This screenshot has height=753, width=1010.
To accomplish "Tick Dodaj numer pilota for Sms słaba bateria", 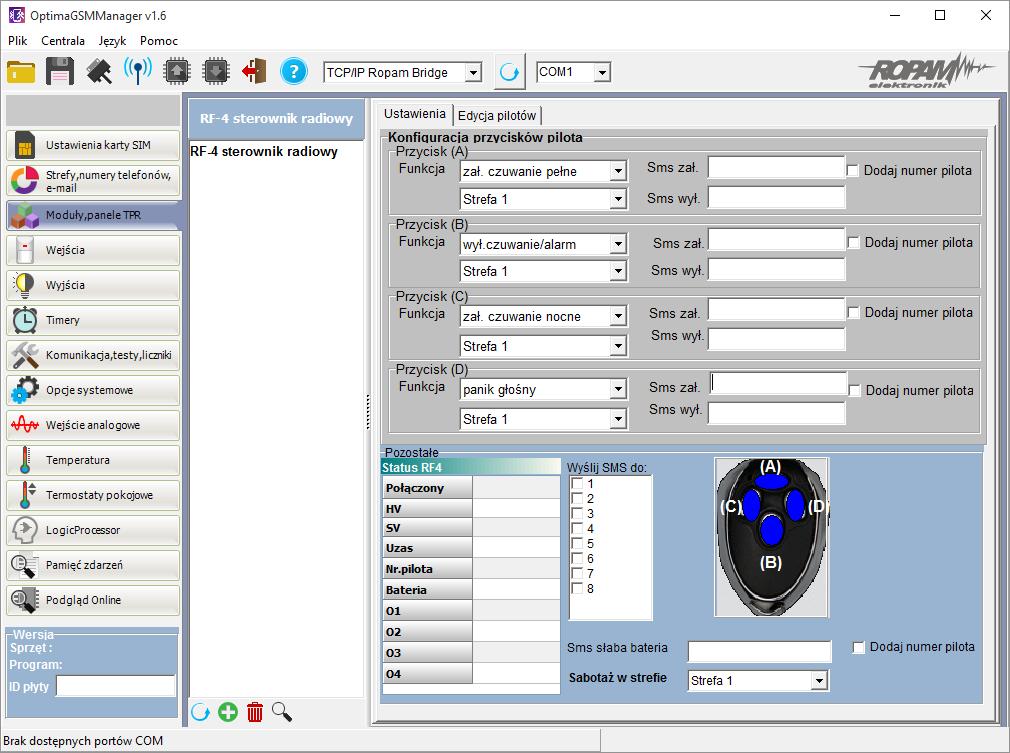I will click(859, 647).
